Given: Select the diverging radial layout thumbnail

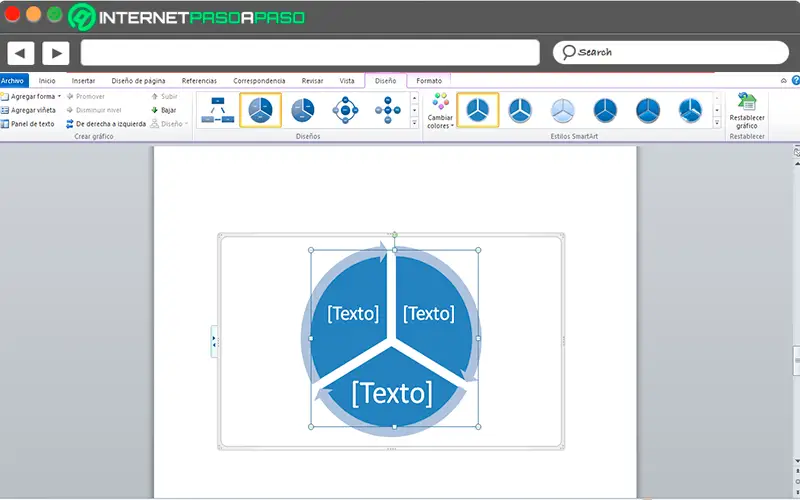Looking at the screenshot, I should 388,110.
